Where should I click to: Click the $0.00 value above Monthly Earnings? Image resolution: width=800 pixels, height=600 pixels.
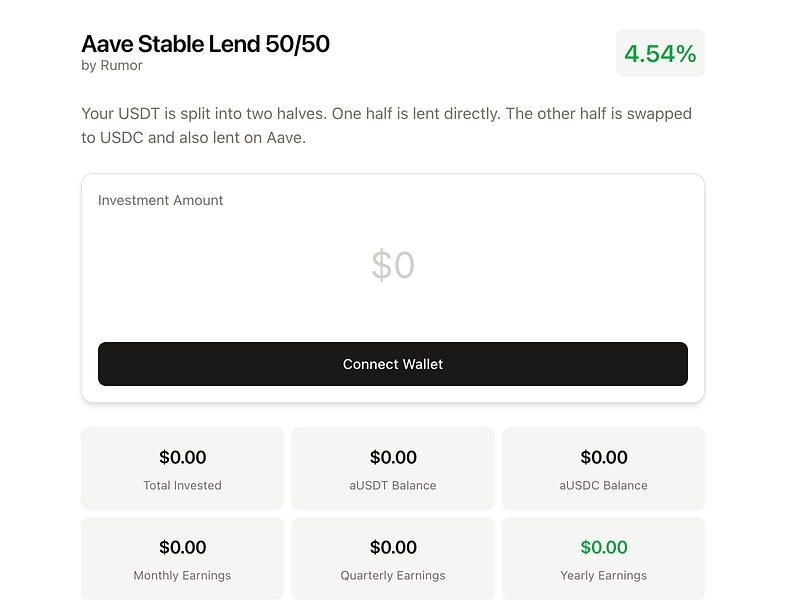click(182, 548)
